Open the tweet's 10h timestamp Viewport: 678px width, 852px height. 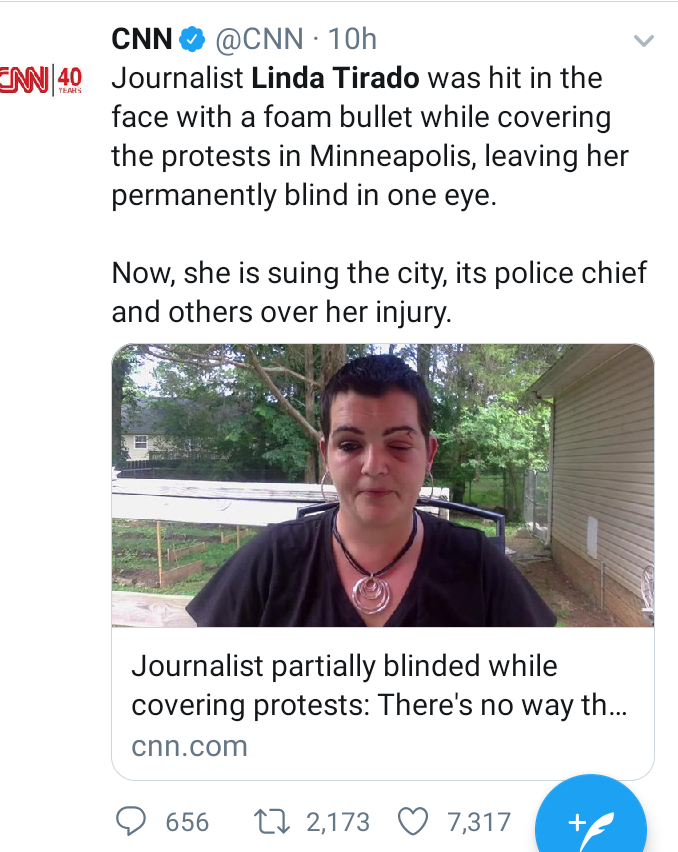pyautogui.click(x=352, y=39)
